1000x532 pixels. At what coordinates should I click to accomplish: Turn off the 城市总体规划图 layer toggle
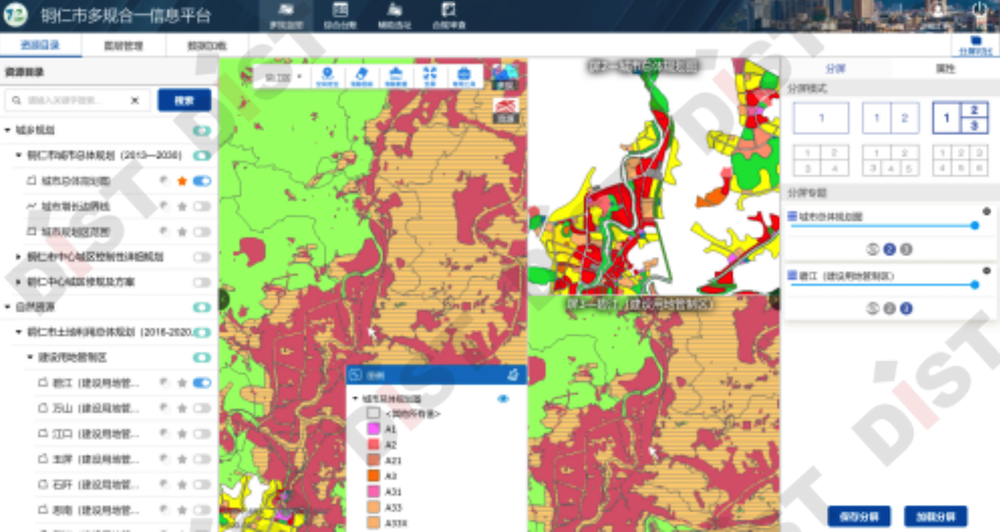tap(202, 181)
